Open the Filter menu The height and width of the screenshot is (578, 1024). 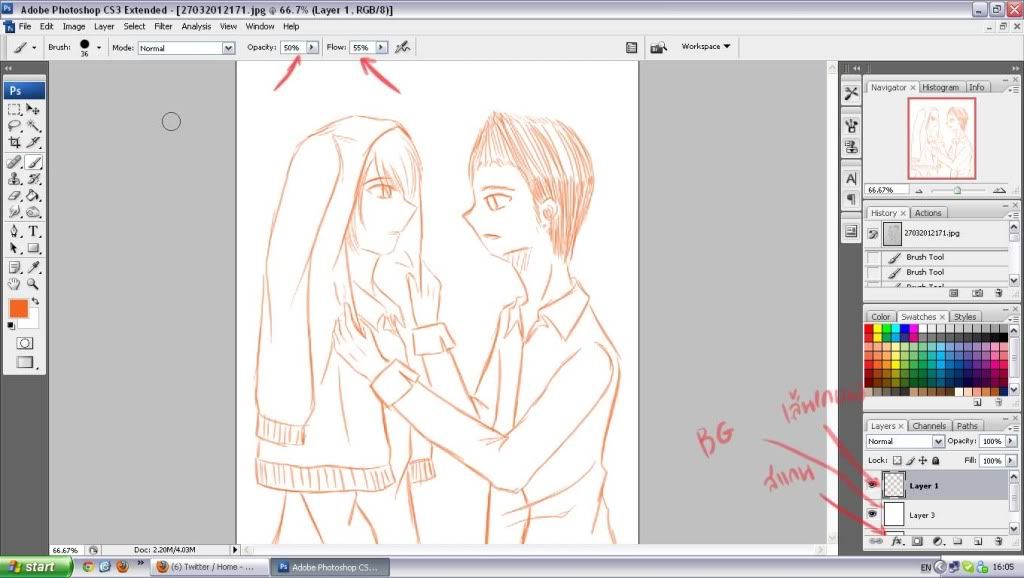163,26
